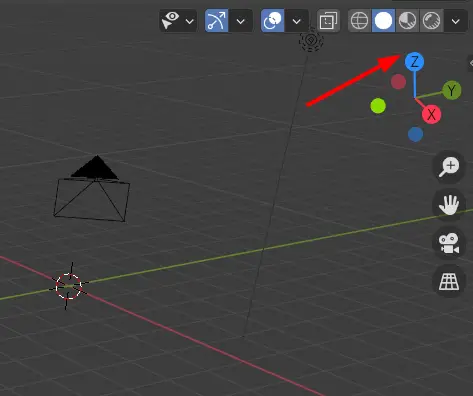Switch to material preview shading
Screen dimensions: 473x396
pos(407,21)
